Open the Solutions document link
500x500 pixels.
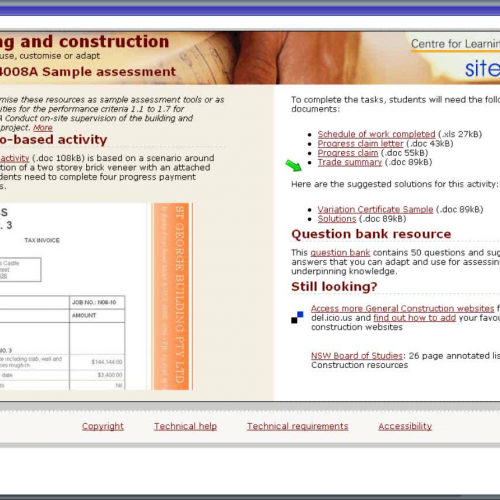(337, 219)
